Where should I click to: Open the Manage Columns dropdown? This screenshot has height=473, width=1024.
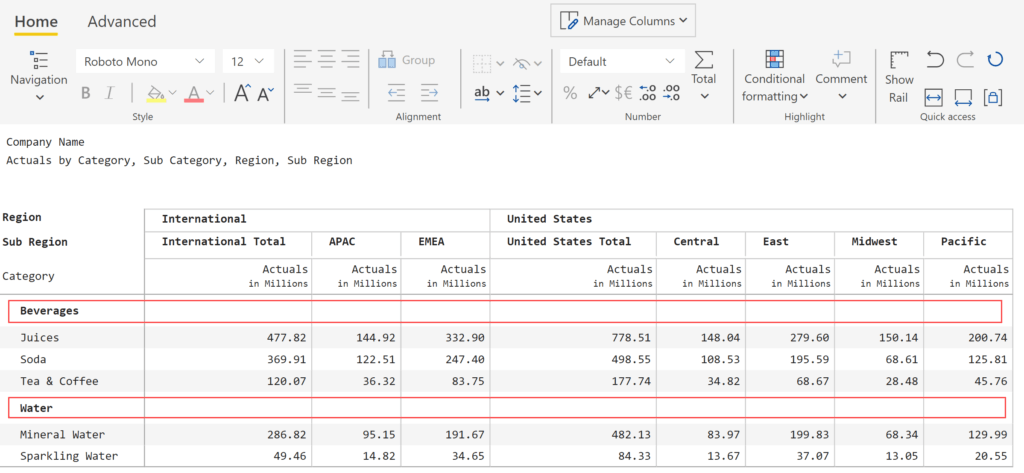tap(623, 21)
